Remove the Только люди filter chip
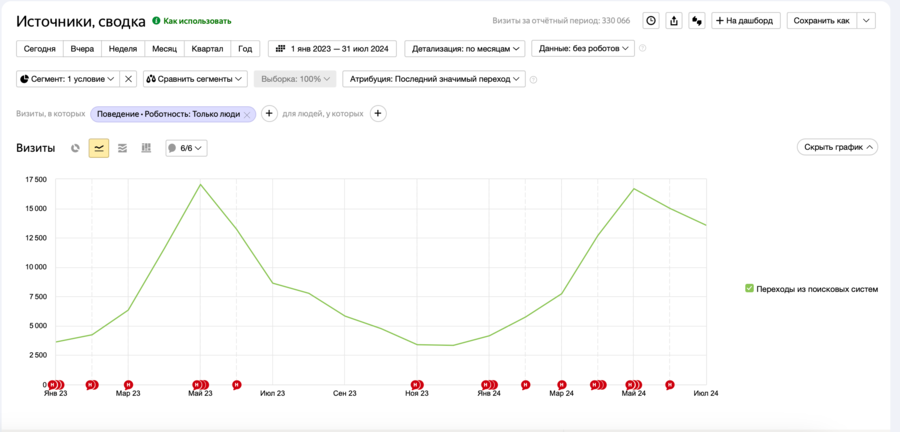Viewport: 900px width, 432px height. [247, 114]
